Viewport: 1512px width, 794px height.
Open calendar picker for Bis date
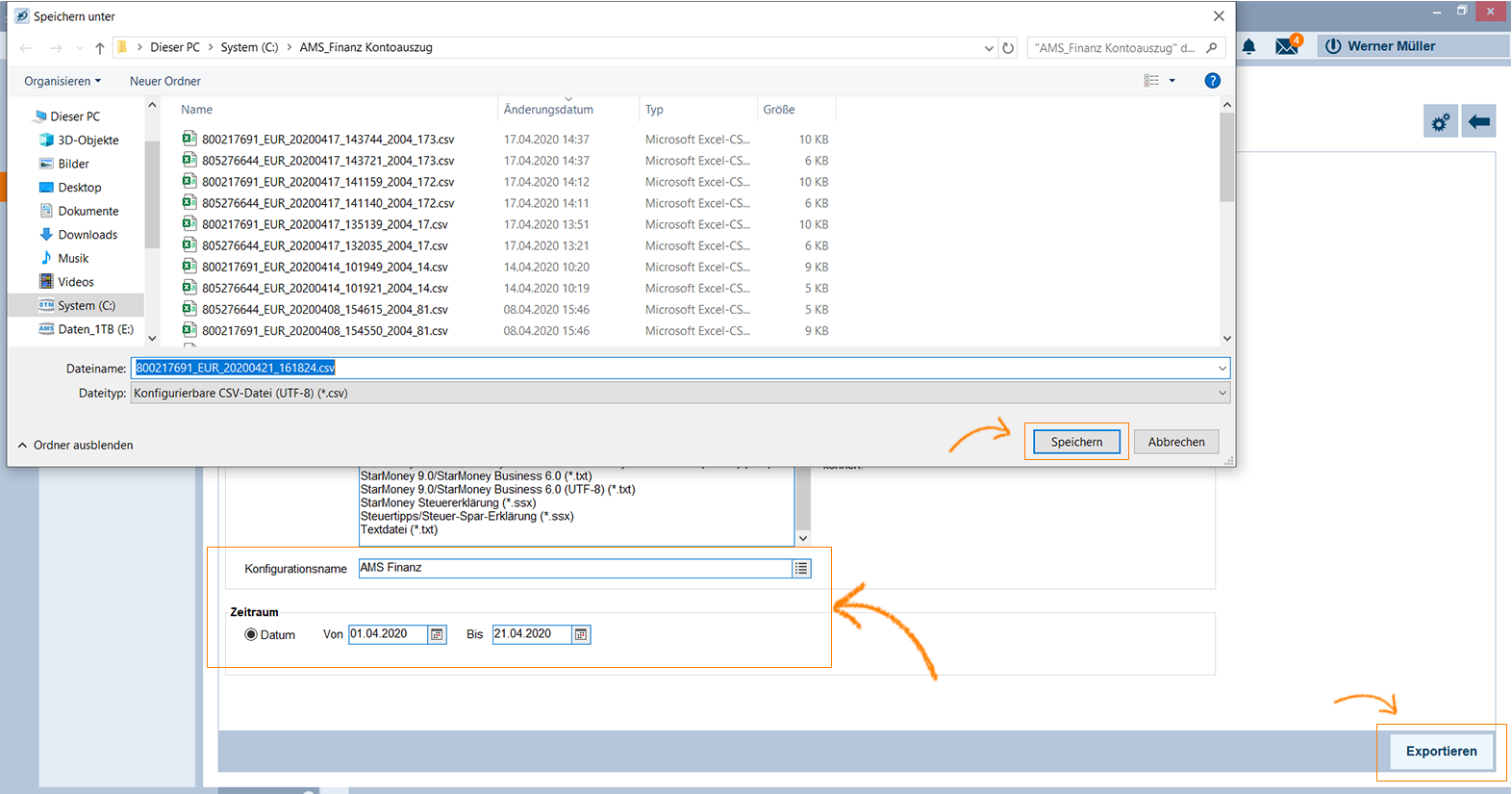(x=580, y=634)
